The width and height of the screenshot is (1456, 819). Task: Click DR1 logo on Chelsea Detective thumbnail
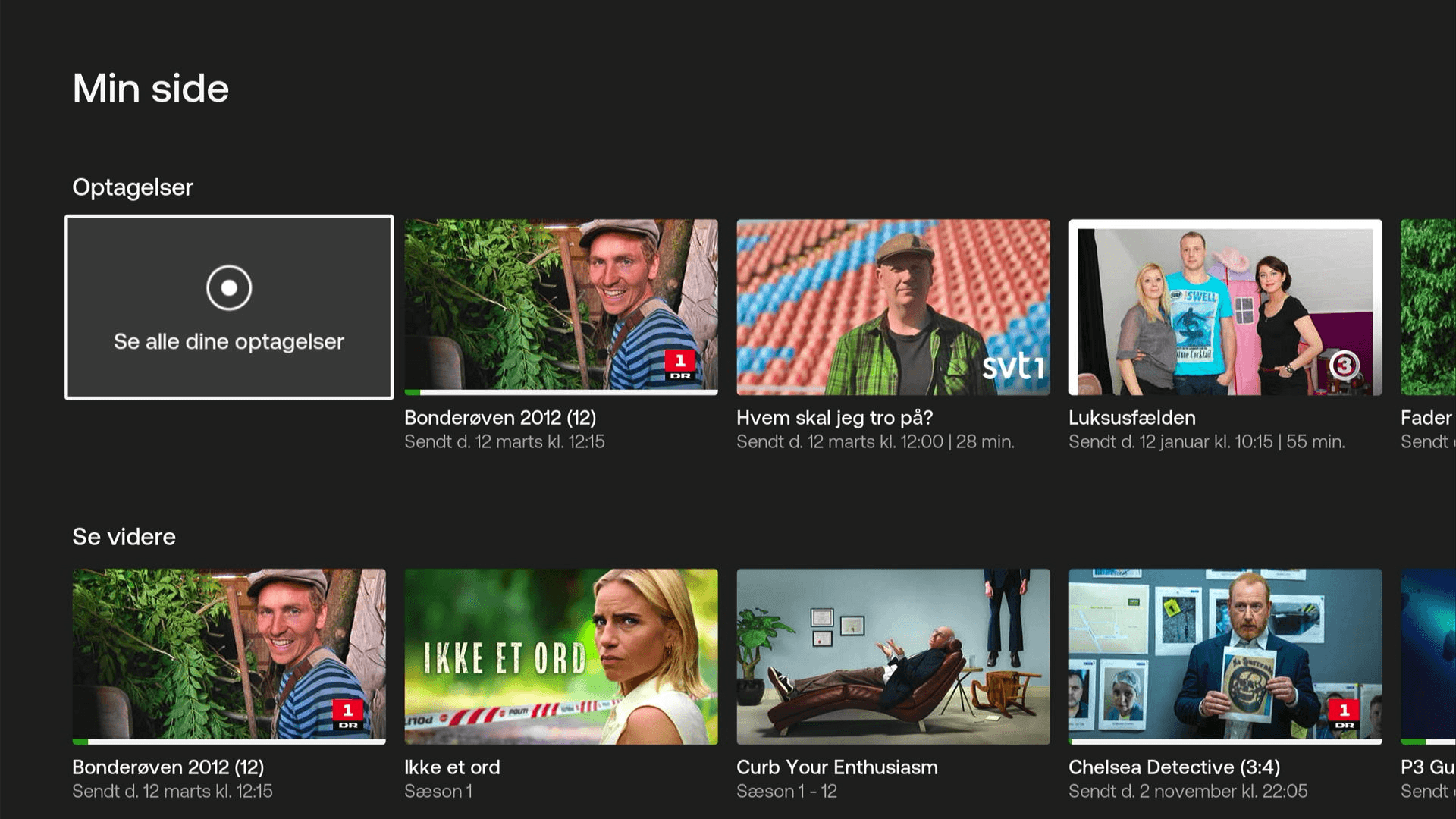pos(1344,714)
